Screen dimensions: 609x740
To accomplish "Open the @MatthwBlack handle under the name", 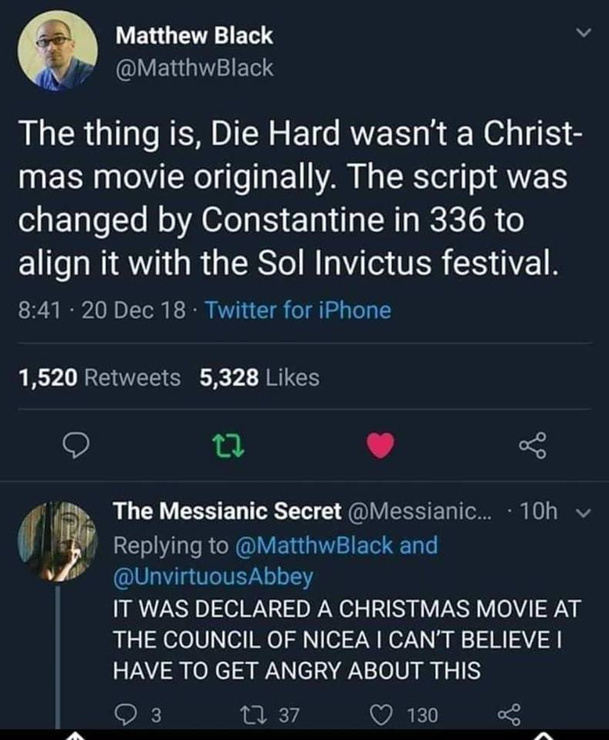I will click(x=195, y=68).
